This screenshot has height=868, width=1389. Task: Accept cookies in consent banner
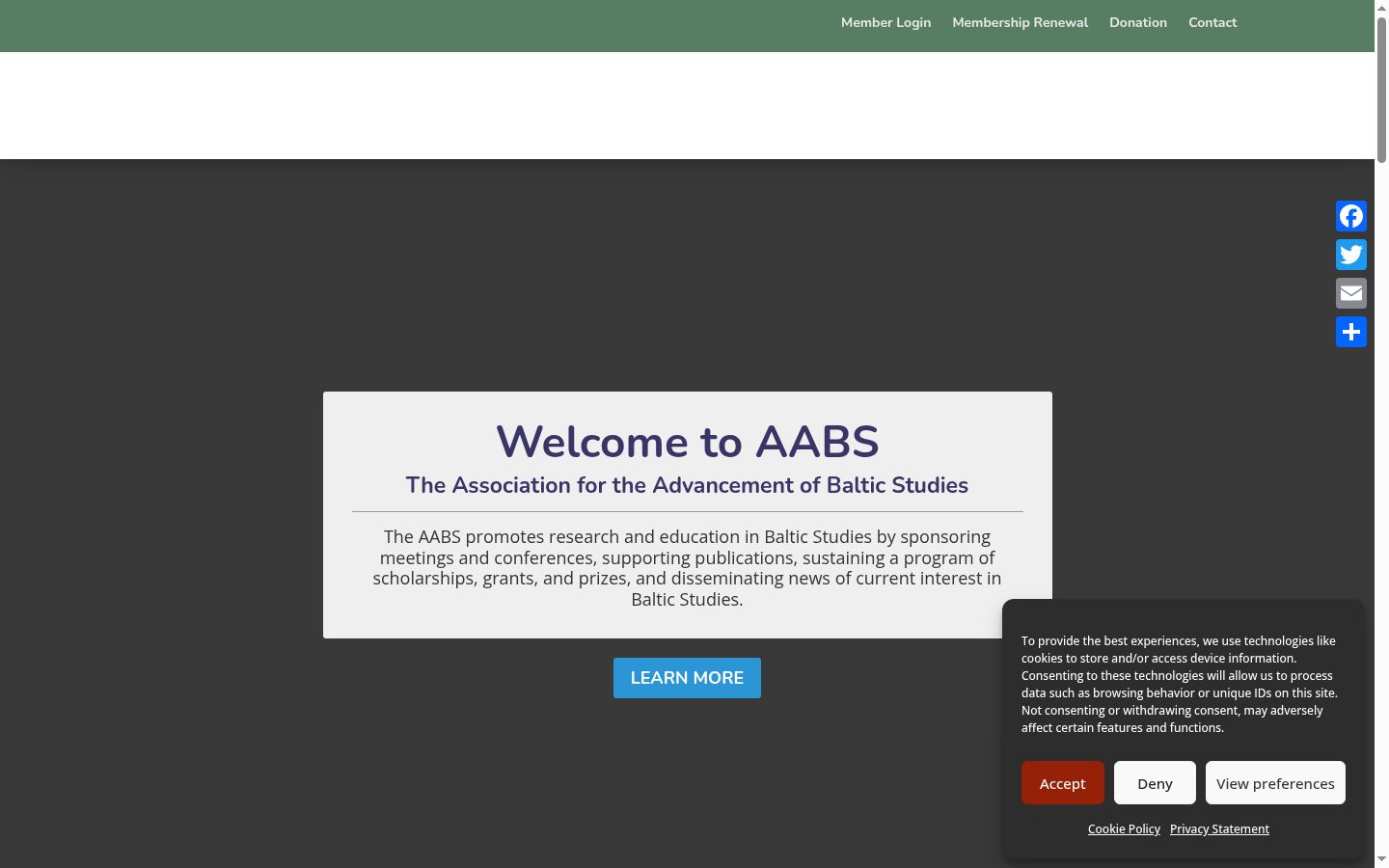coord(1063,783)
